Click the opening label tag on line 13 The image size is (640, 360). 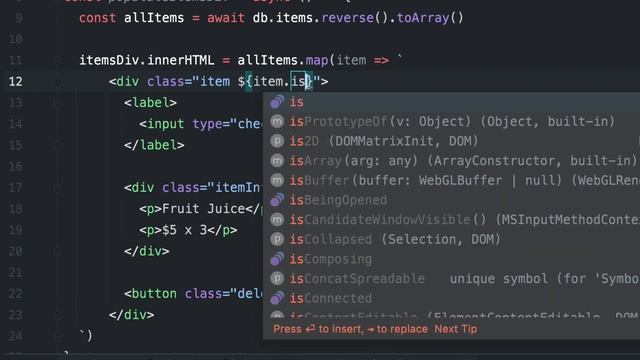[x=151, y=103]
